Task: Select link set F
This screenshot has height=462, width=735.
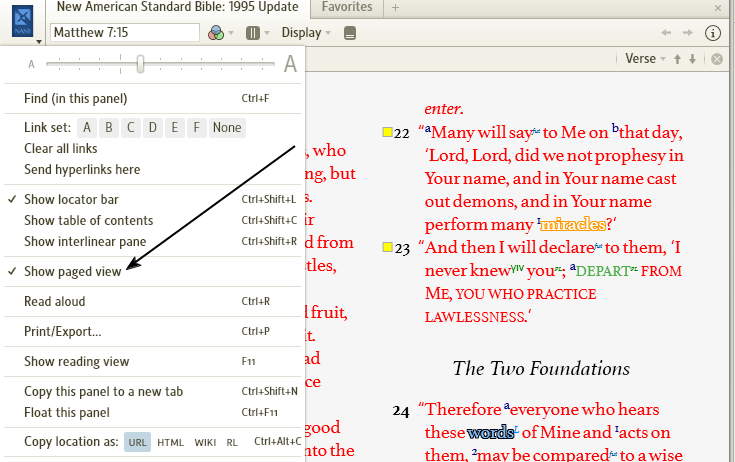Action: (196, 127)
